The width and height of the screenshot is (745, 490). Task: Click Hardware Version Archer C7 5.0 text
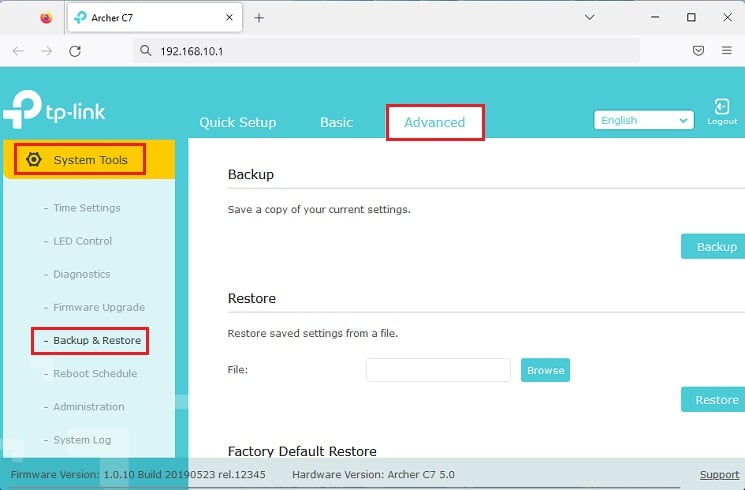pos(373,474)
